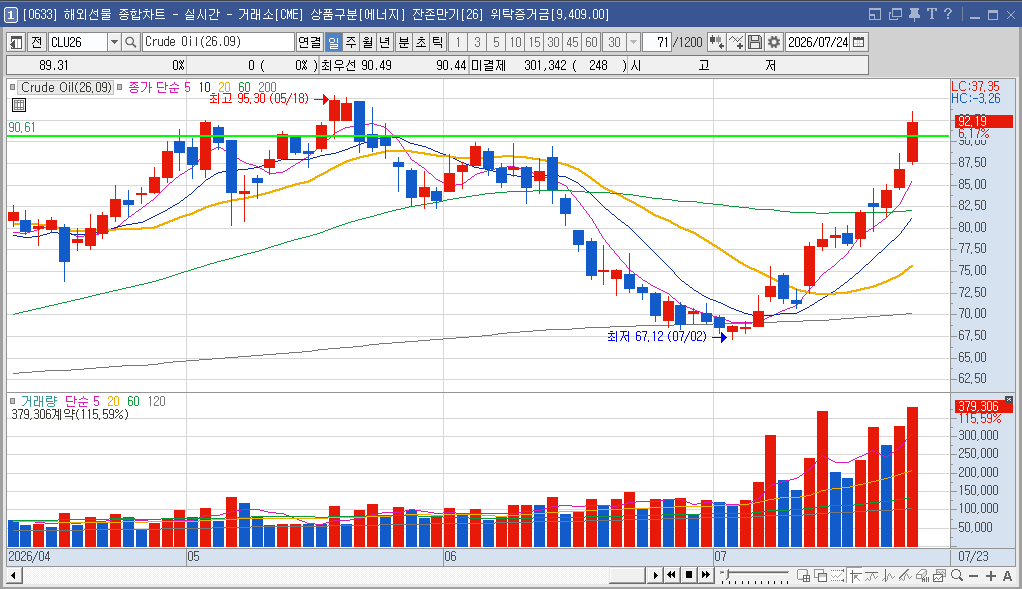Click the symbol search magnifier icon
This screenshot has height=589, width=1022.
[130, 42]
